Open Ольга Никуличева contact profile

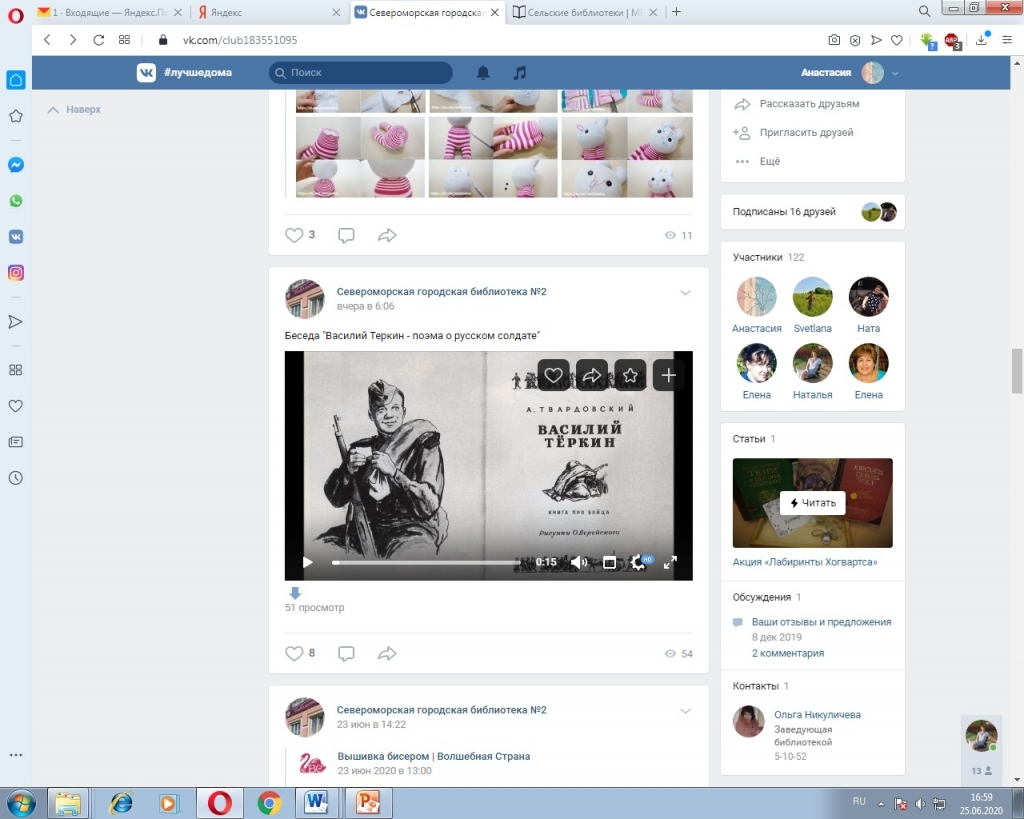point(817,715)
